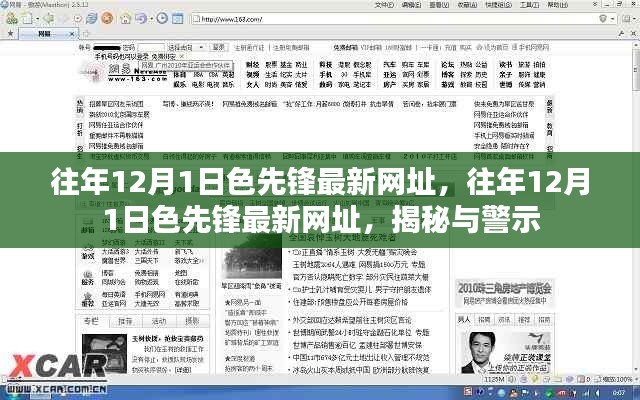Click the new tab button beside 网易 tab

[85, 34]
